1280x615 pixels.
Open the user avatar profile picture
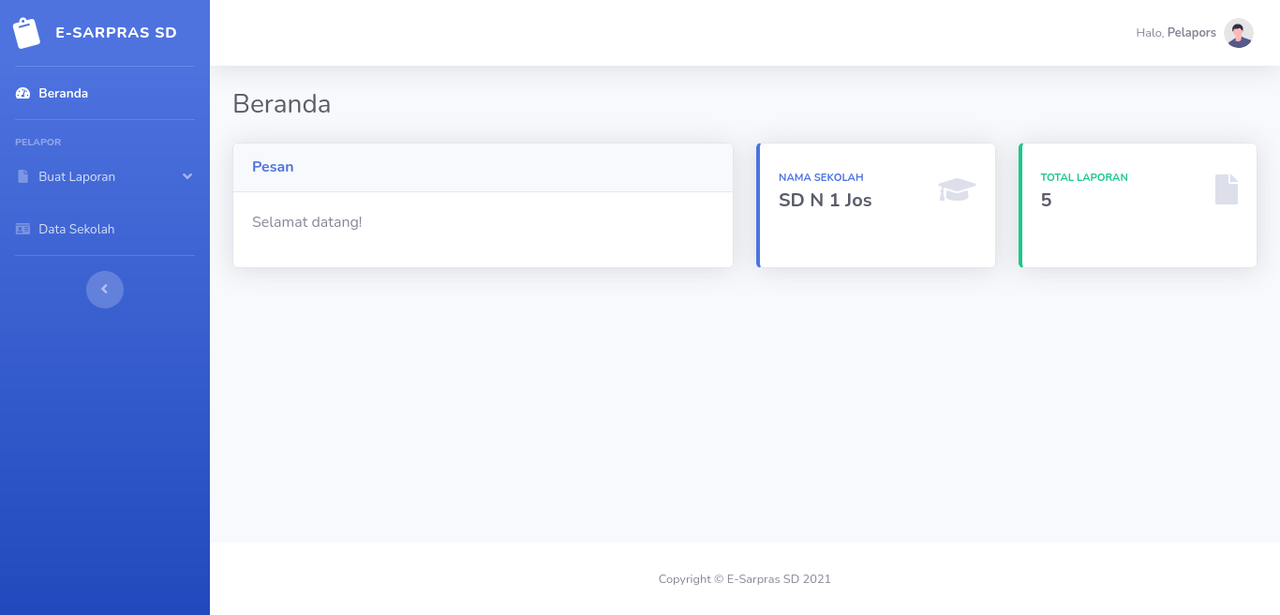pyautogui.click(x=1239, y=33)
